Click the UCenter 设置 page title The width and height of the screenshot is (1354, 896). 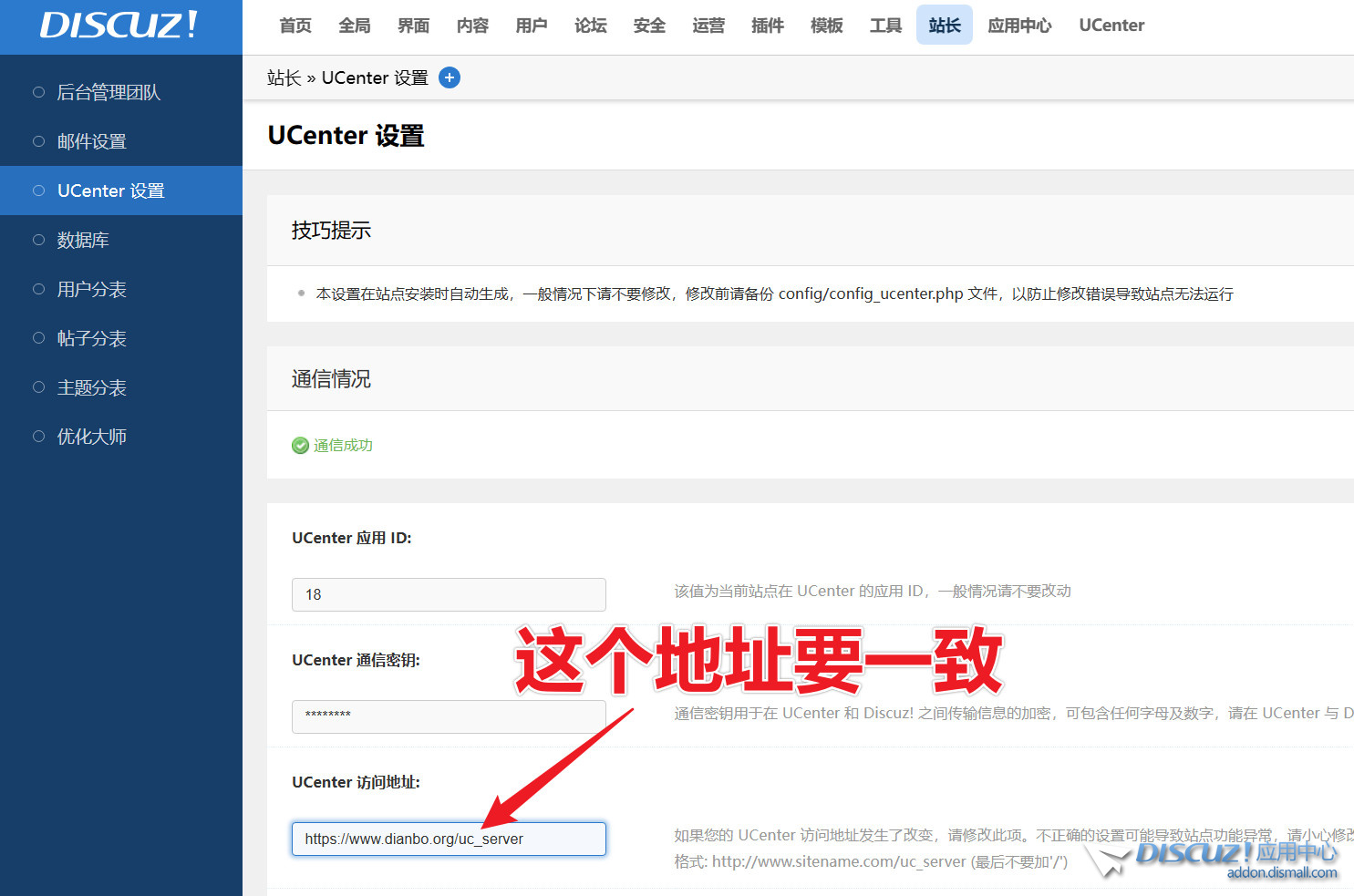(346, 136)
